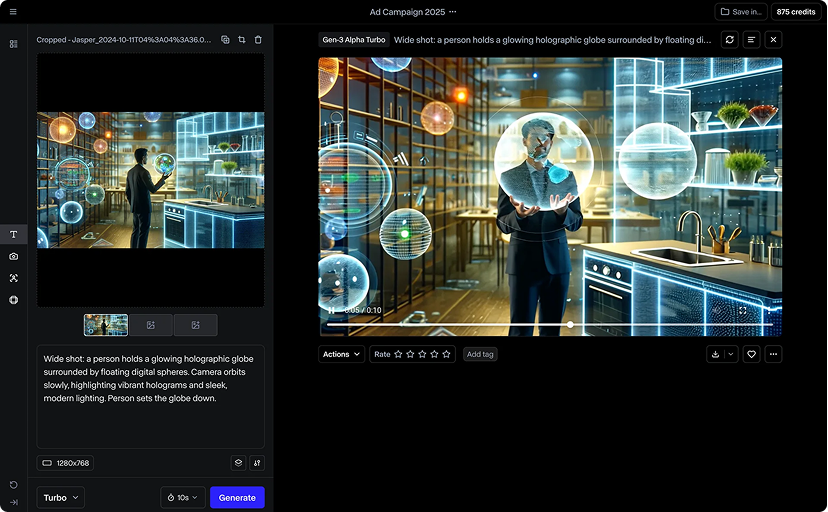This screenshot has height=512, width=828.
Task: Click the regenerate icon next to the prompt title
Action: 730,40
